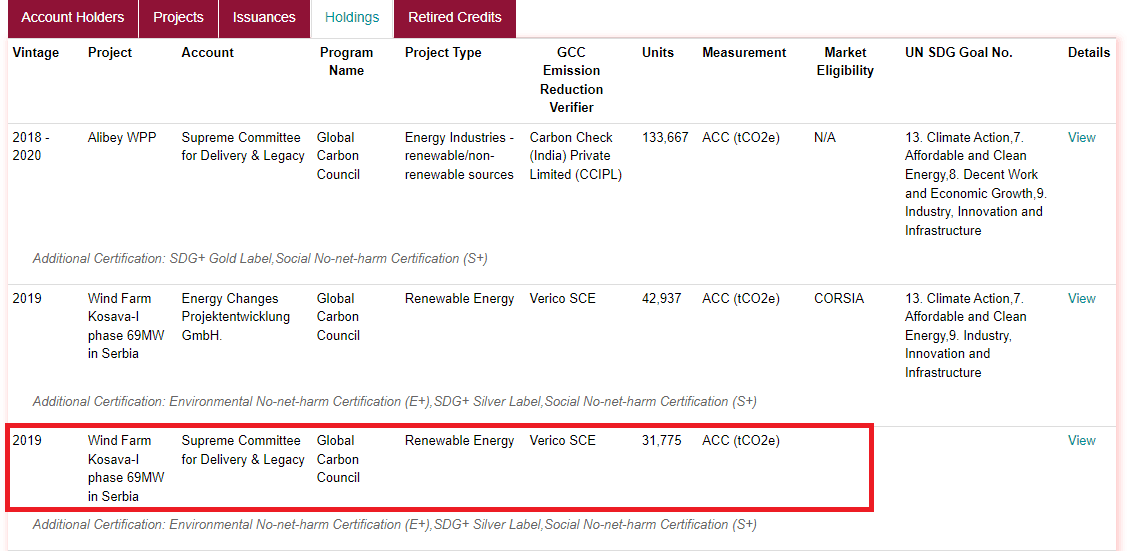The height and width of the screenshot is (551, 1127).
Task: Click the 2018 - 2020 vintage cell
Action: (31, 147)
